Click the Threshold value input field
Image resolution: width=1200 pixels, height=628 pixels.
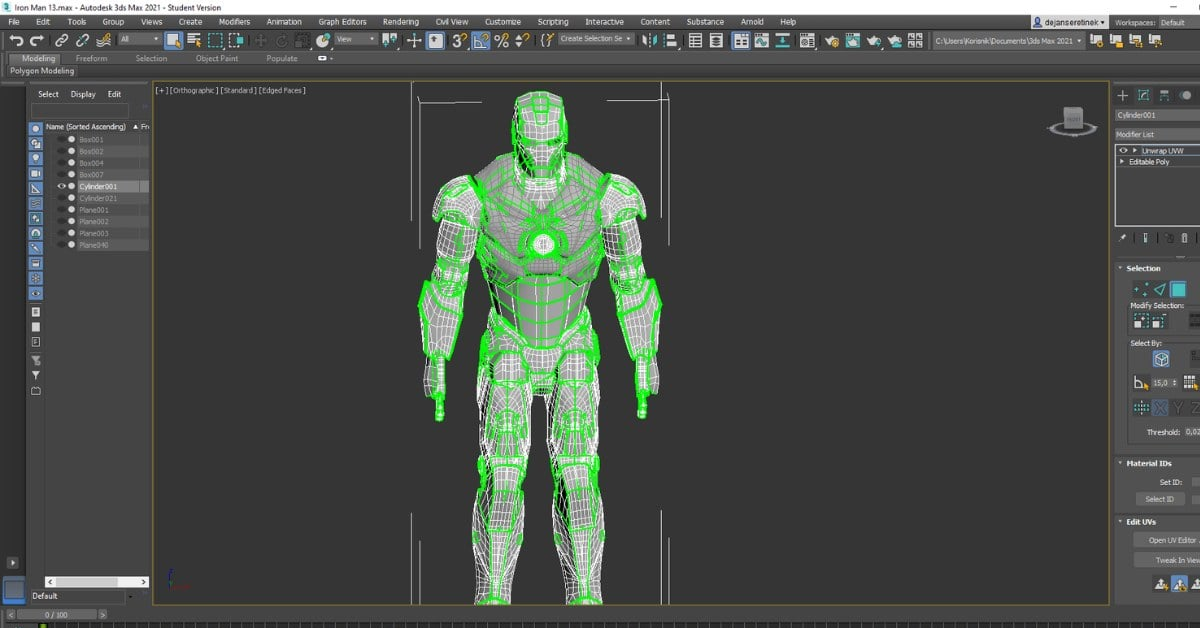pyautogui.click(x=1192, y=432)
